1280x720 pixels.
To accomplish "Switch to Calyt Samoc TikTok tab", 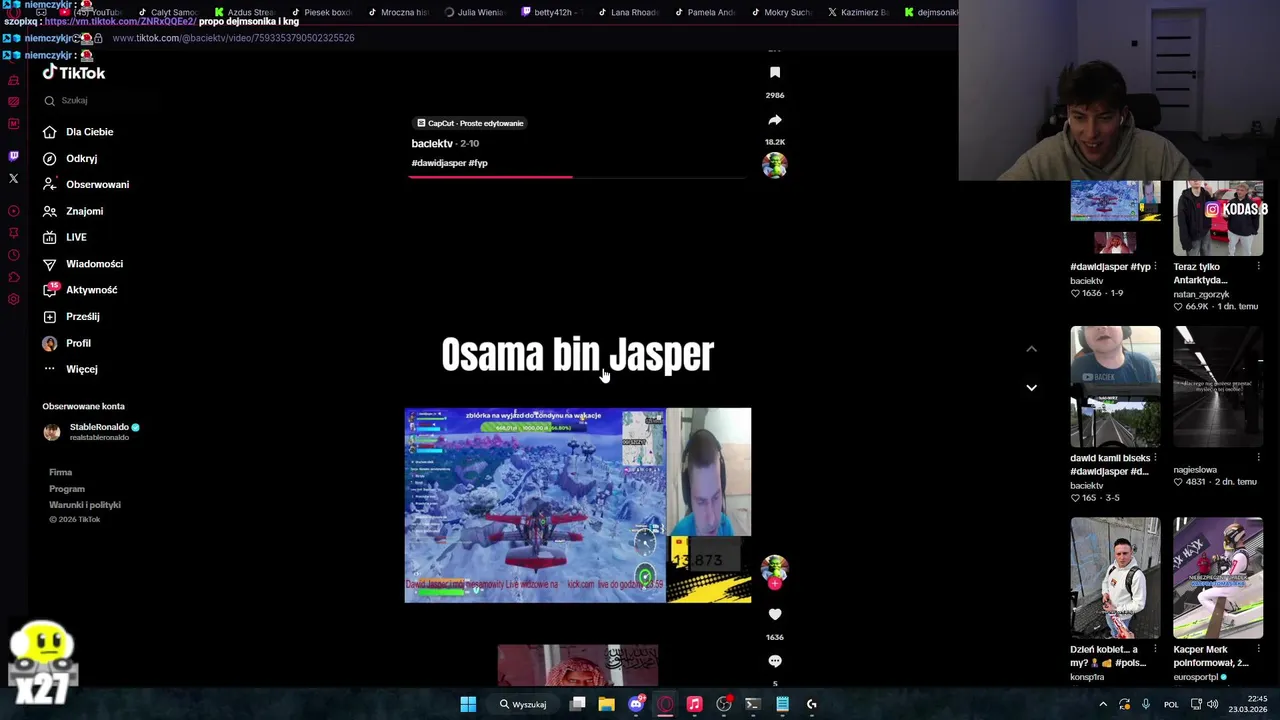I will pyautogui.click(x=169, y=12).
